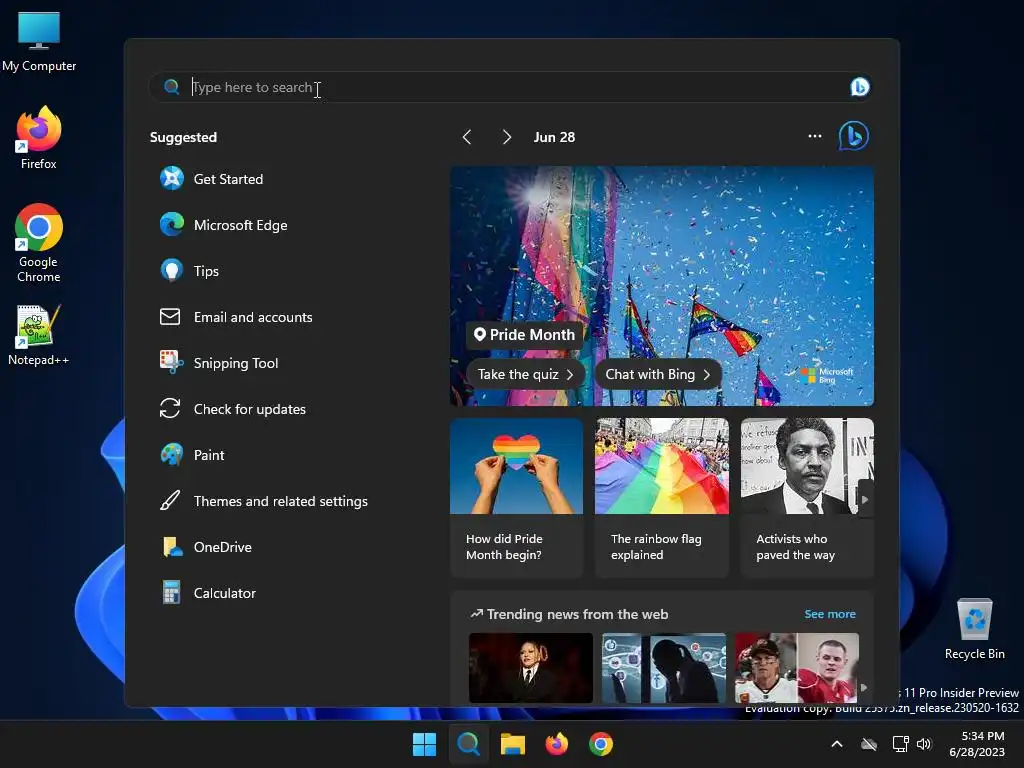Open trending news thumbnail of football players
The height and width of the screenshot is (768, 1024).
(x=796, y=667)
